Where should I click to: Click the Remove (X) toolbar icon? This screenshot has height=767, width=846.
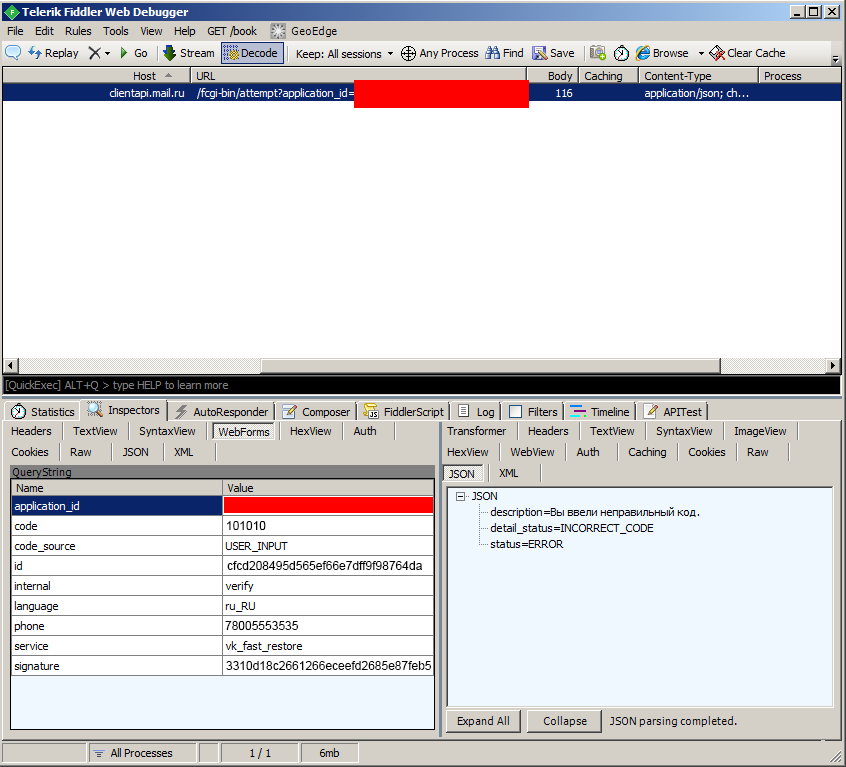[94, 53]
